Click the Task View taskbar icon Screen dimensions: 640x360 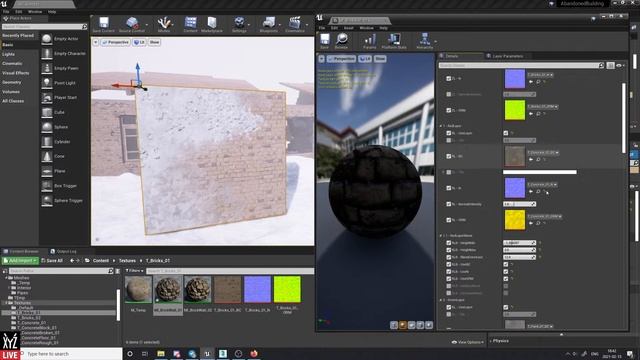145,353
